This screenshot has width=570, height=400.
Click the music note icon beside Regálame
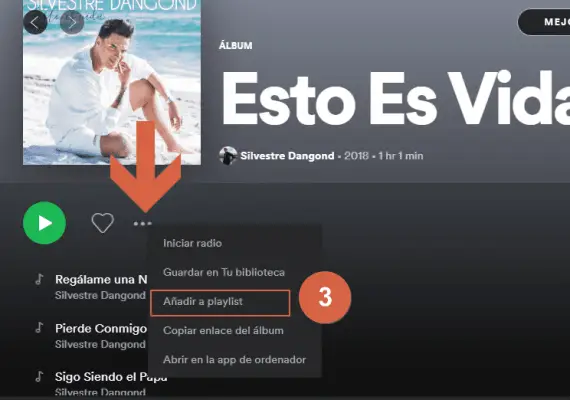pyautogui.click(x=39, y=279)
